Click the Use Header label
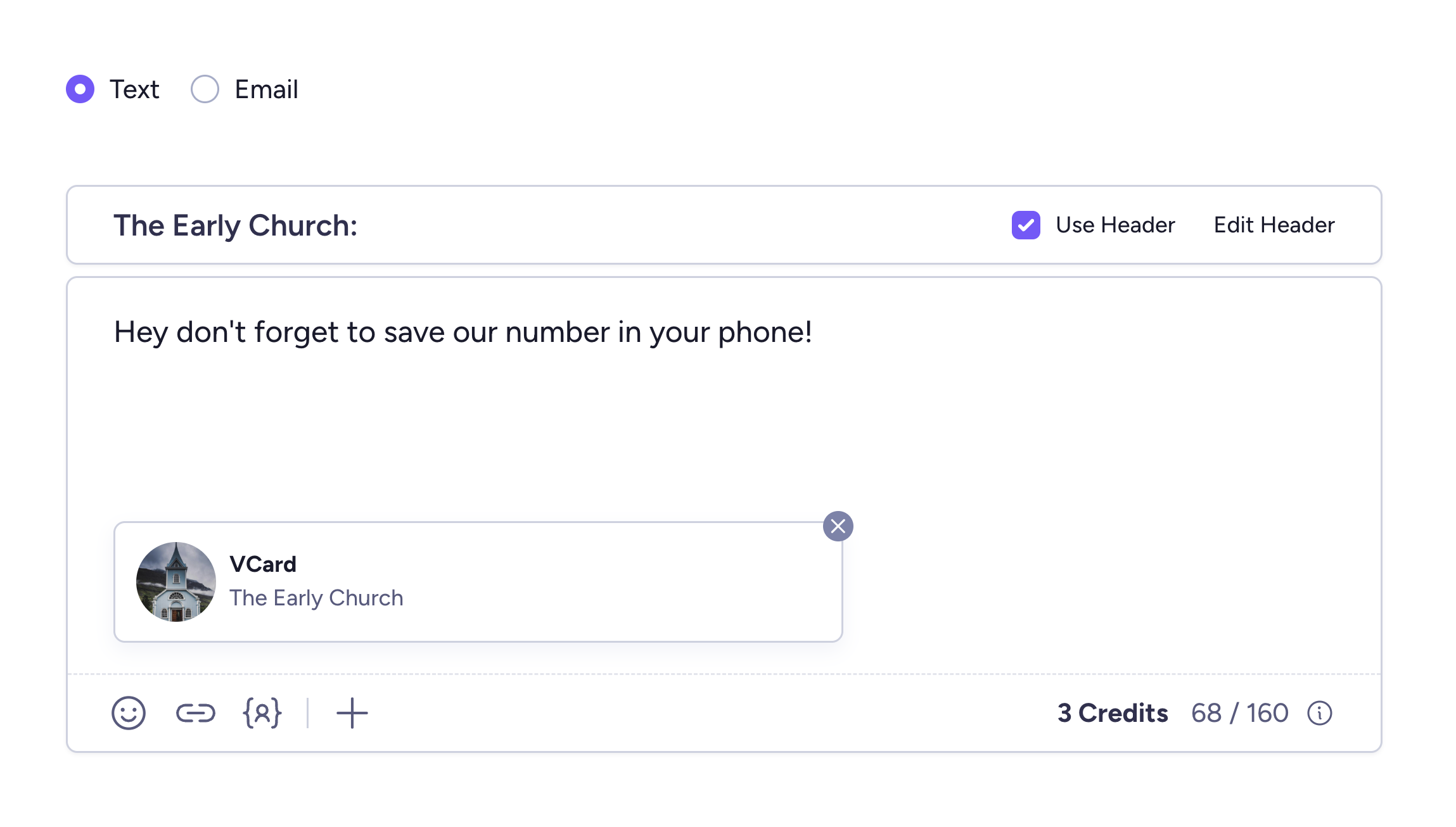The image size is (1456, 827). (1115, 225)
